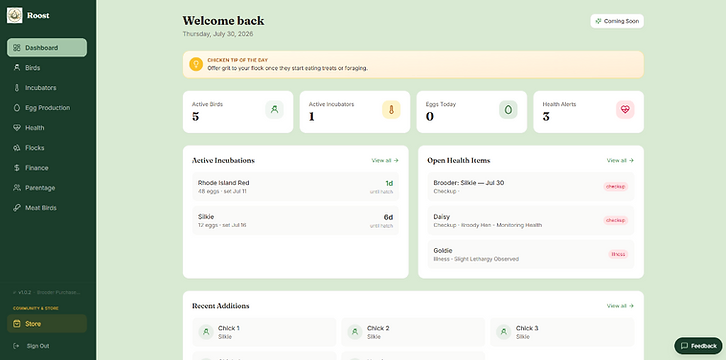Open Dashboard in the sidebar
This screenshot has width=726, height=360.
click(x=47, y=48)
